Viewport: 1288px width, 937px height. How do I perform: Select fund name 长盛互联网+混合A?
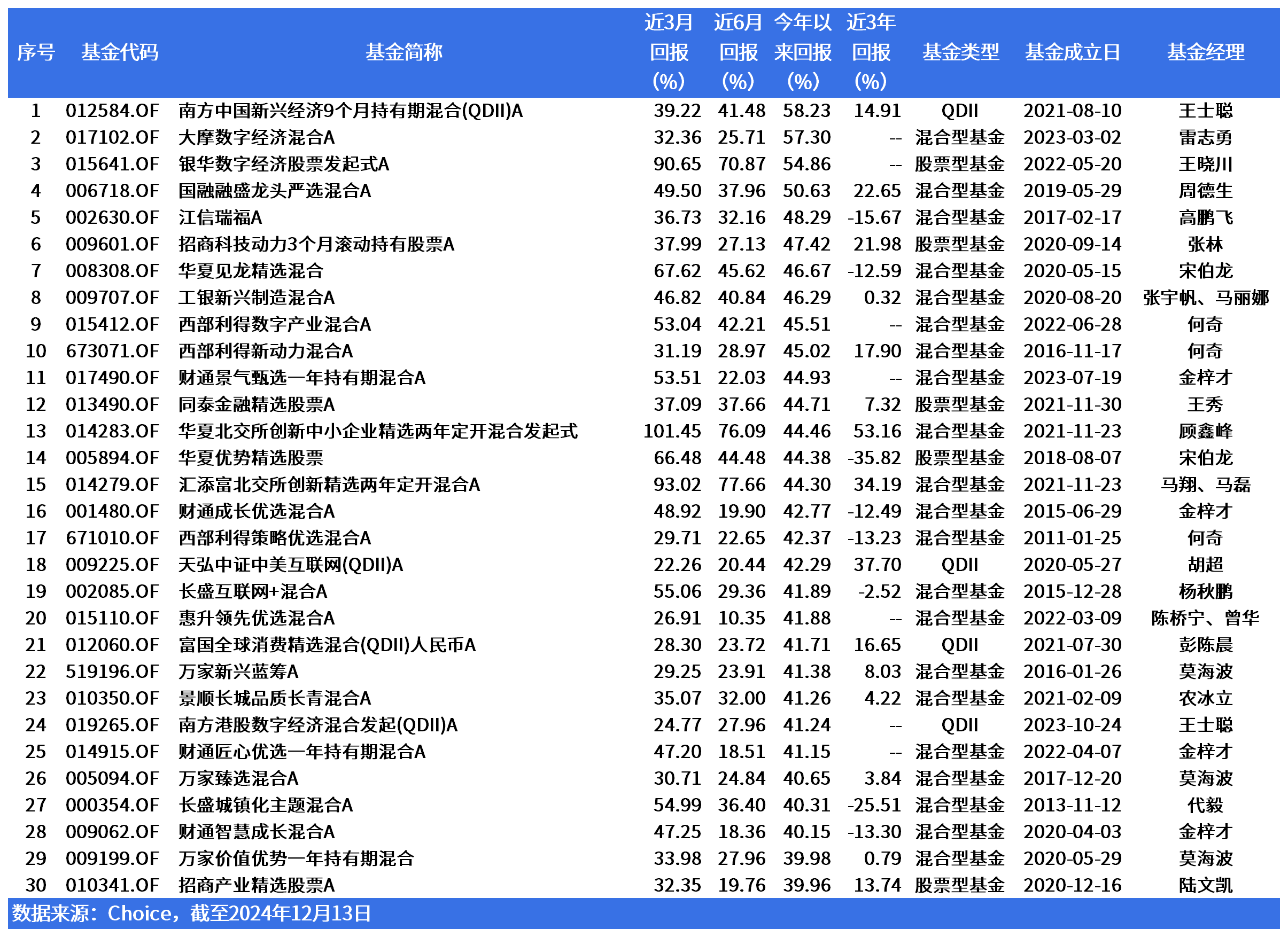[x=253, y=591]
